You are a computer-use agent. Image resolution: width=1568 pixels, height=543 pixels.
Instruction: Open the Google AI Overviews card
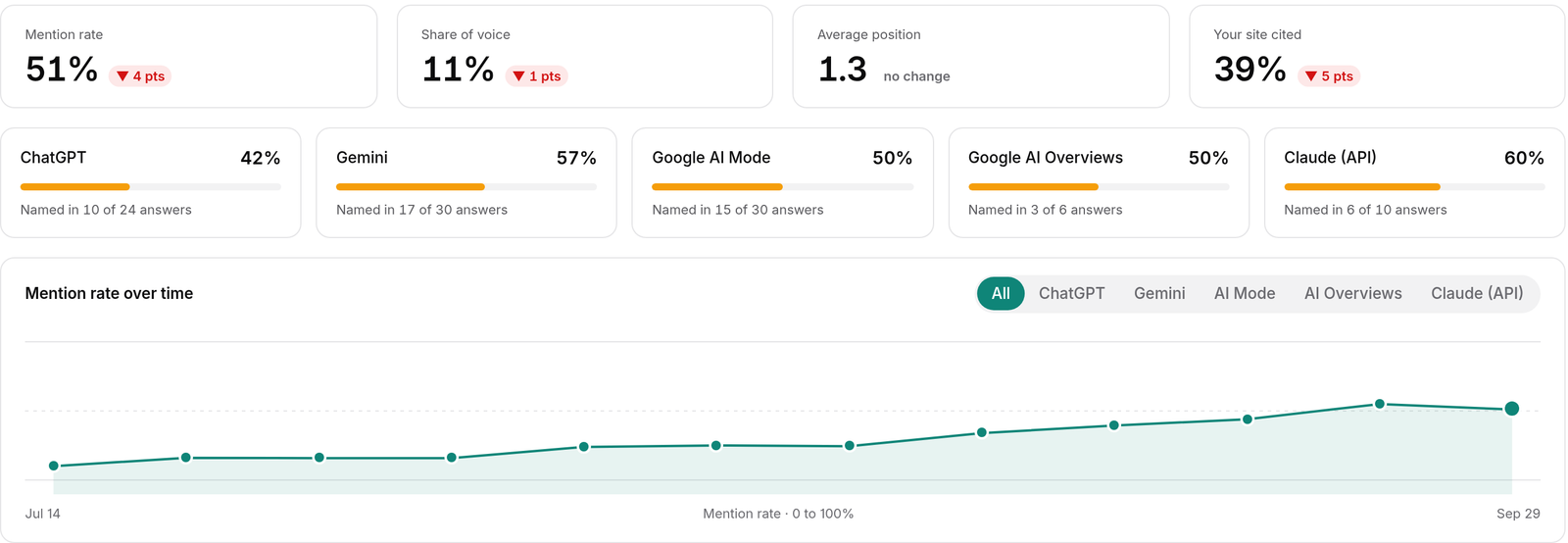click(x=1099, y=182)
